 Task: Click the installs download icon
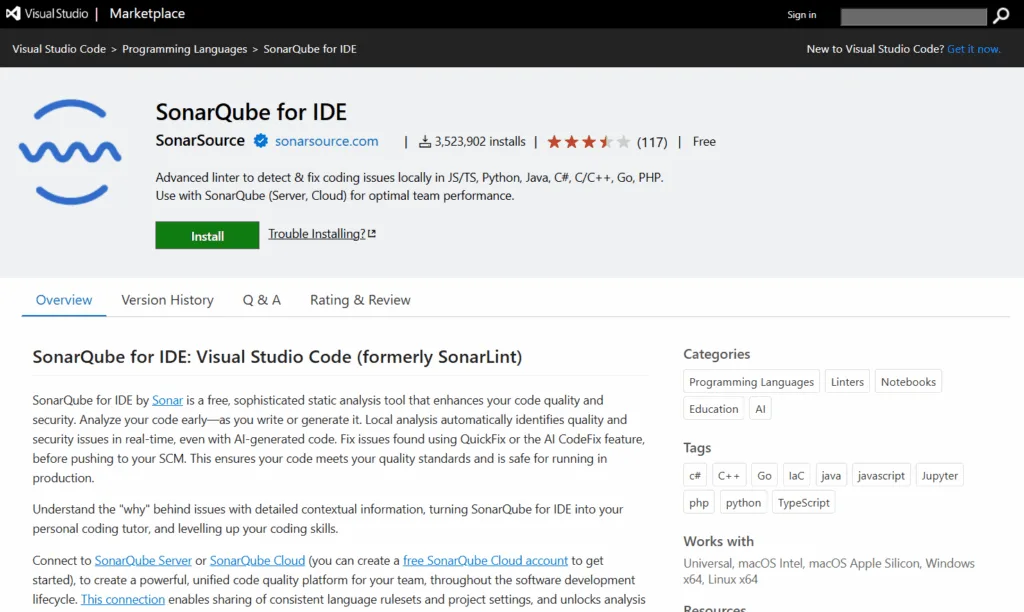pyautogui.click(x=424, y=142)
